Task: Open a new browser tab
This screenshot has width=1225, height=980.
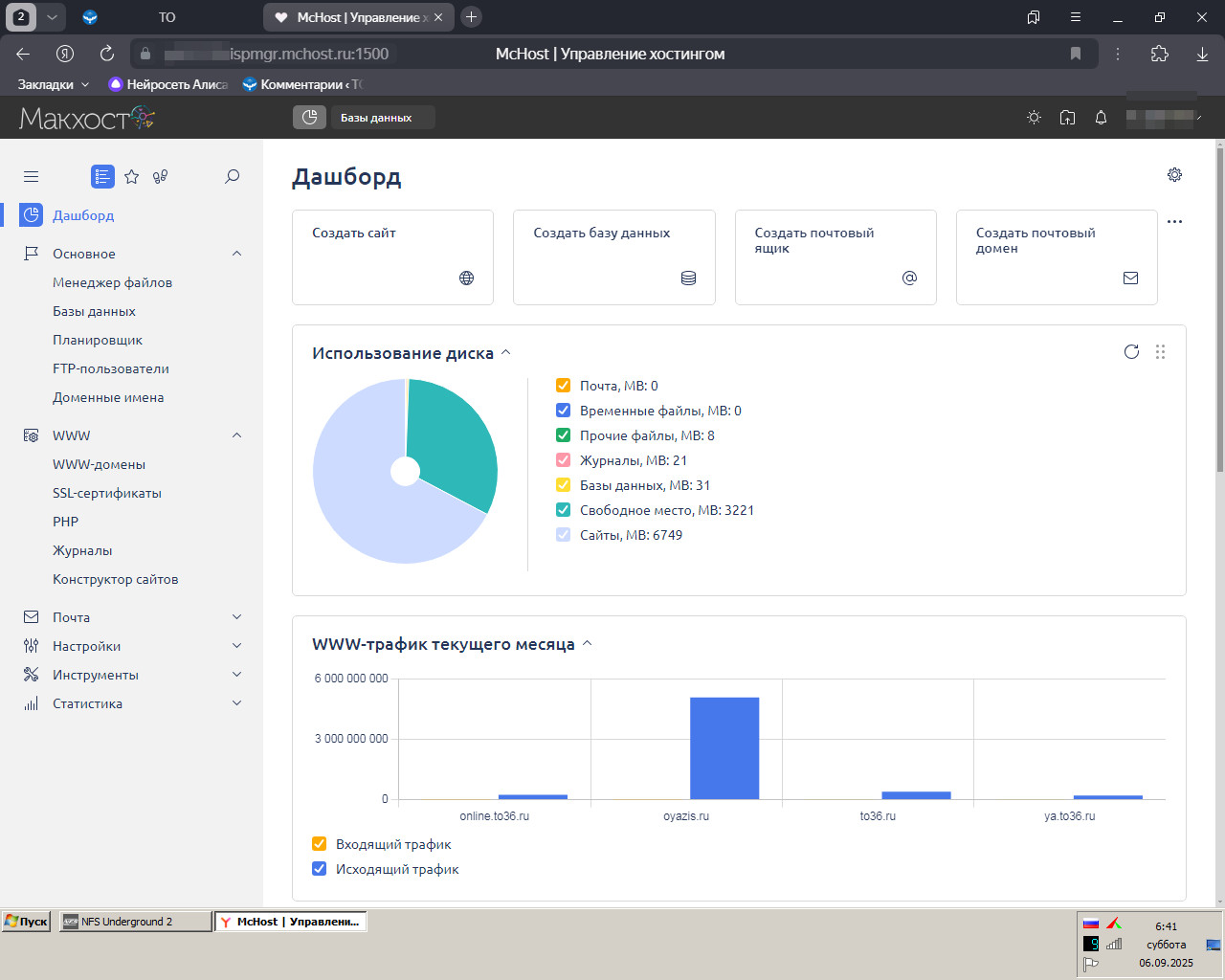Action: pyautogui.click(x=471, y=16)
